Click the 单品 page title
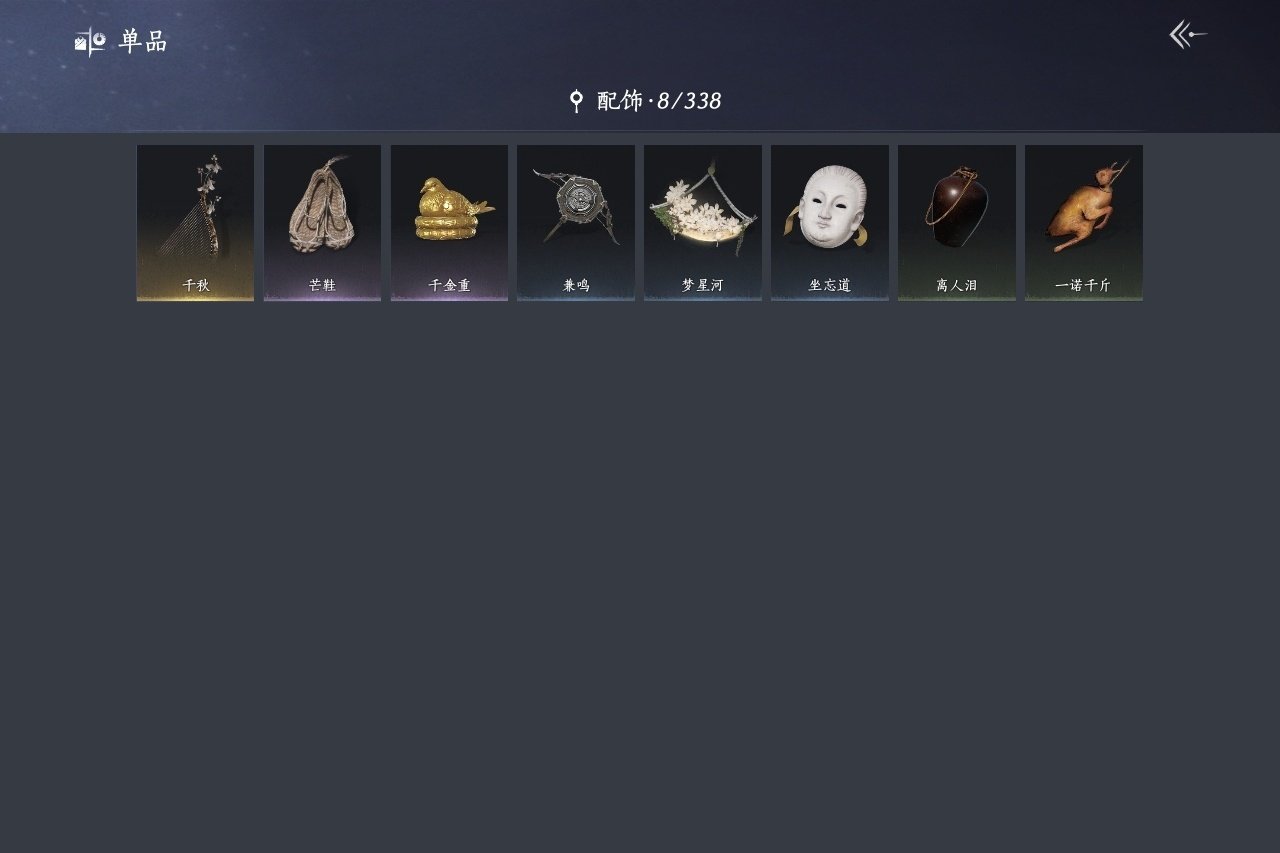This screenshot has height=853, width=1280. point(143,42)
